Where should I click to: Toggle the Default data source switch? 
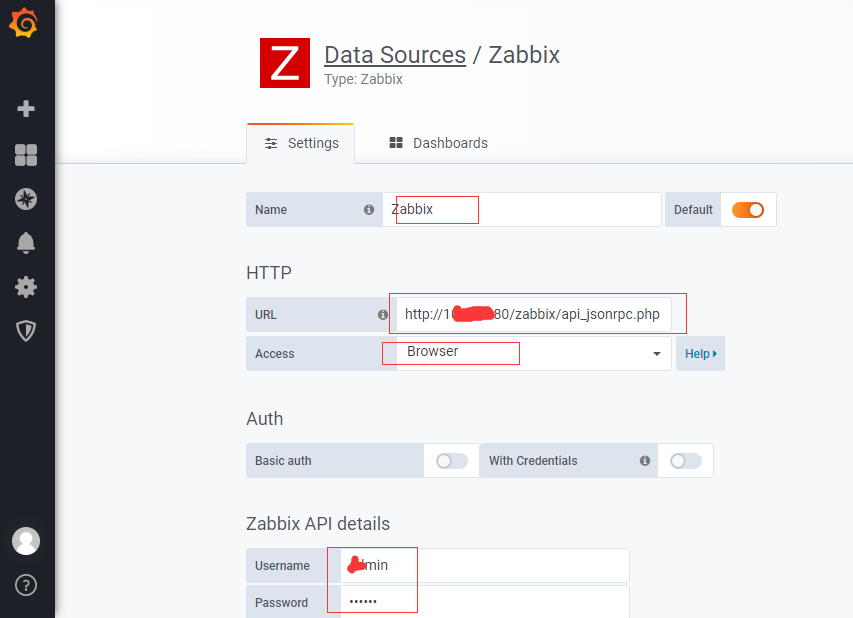[x=748, y=210]
